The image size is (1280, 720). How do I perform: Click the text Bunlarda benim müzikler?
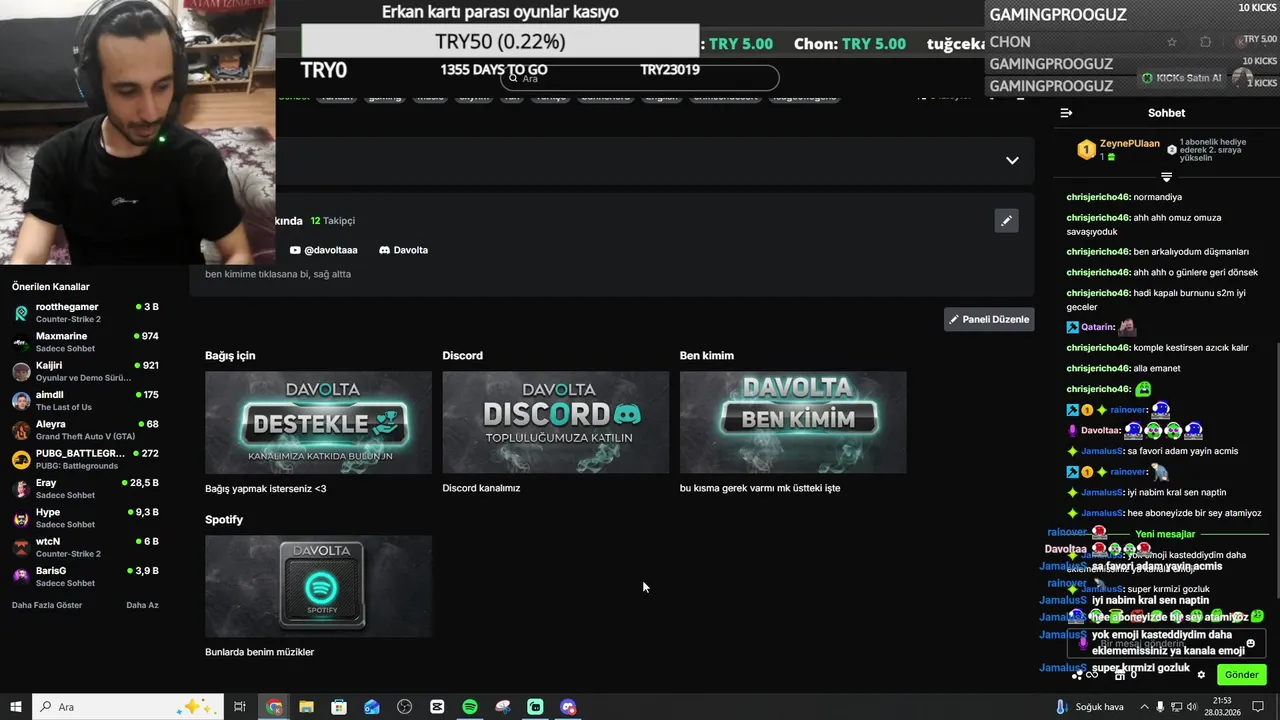point(260,652)
